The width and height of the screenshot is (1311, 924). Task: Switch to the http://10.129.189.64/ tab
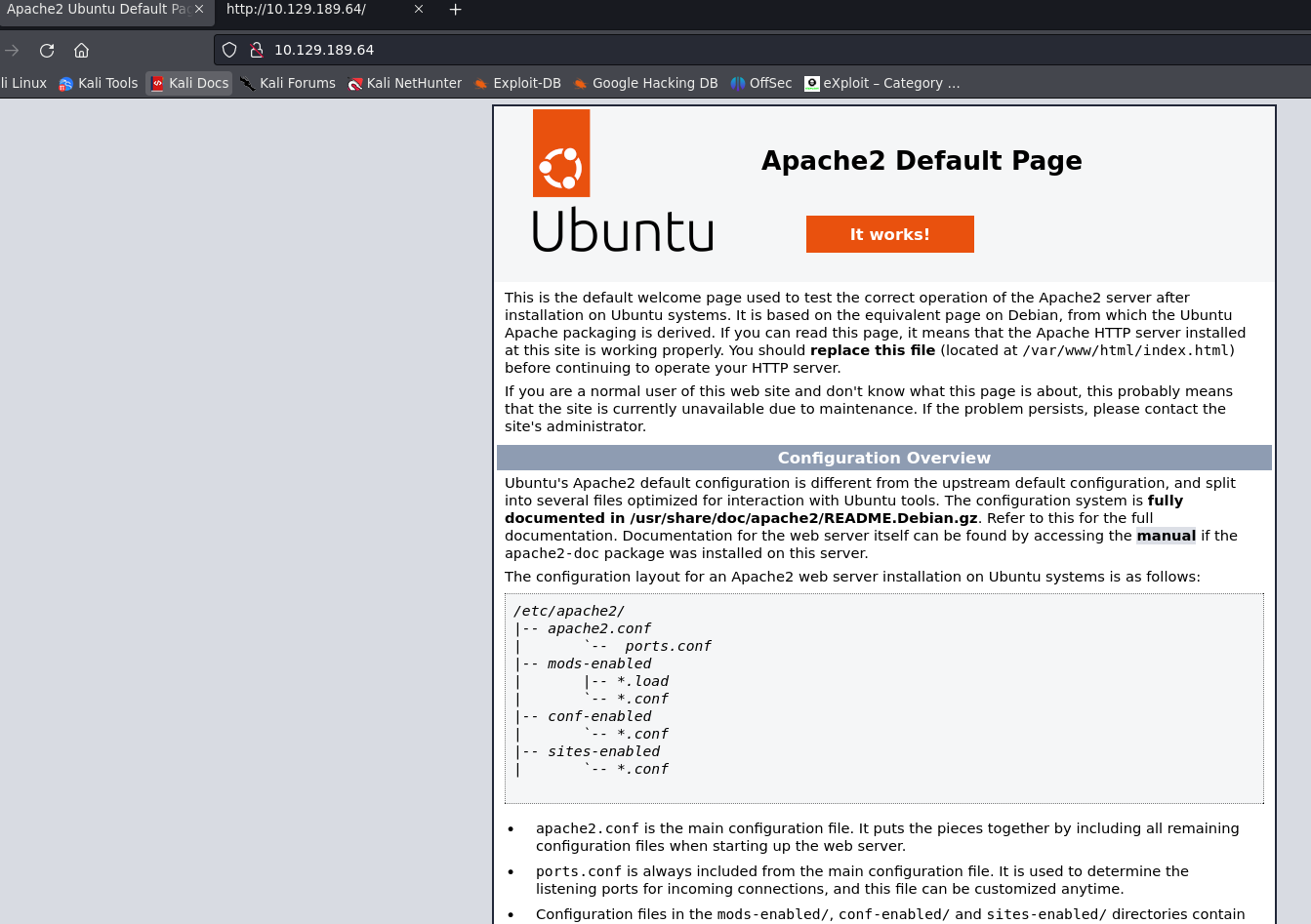[x=303, y=10]
